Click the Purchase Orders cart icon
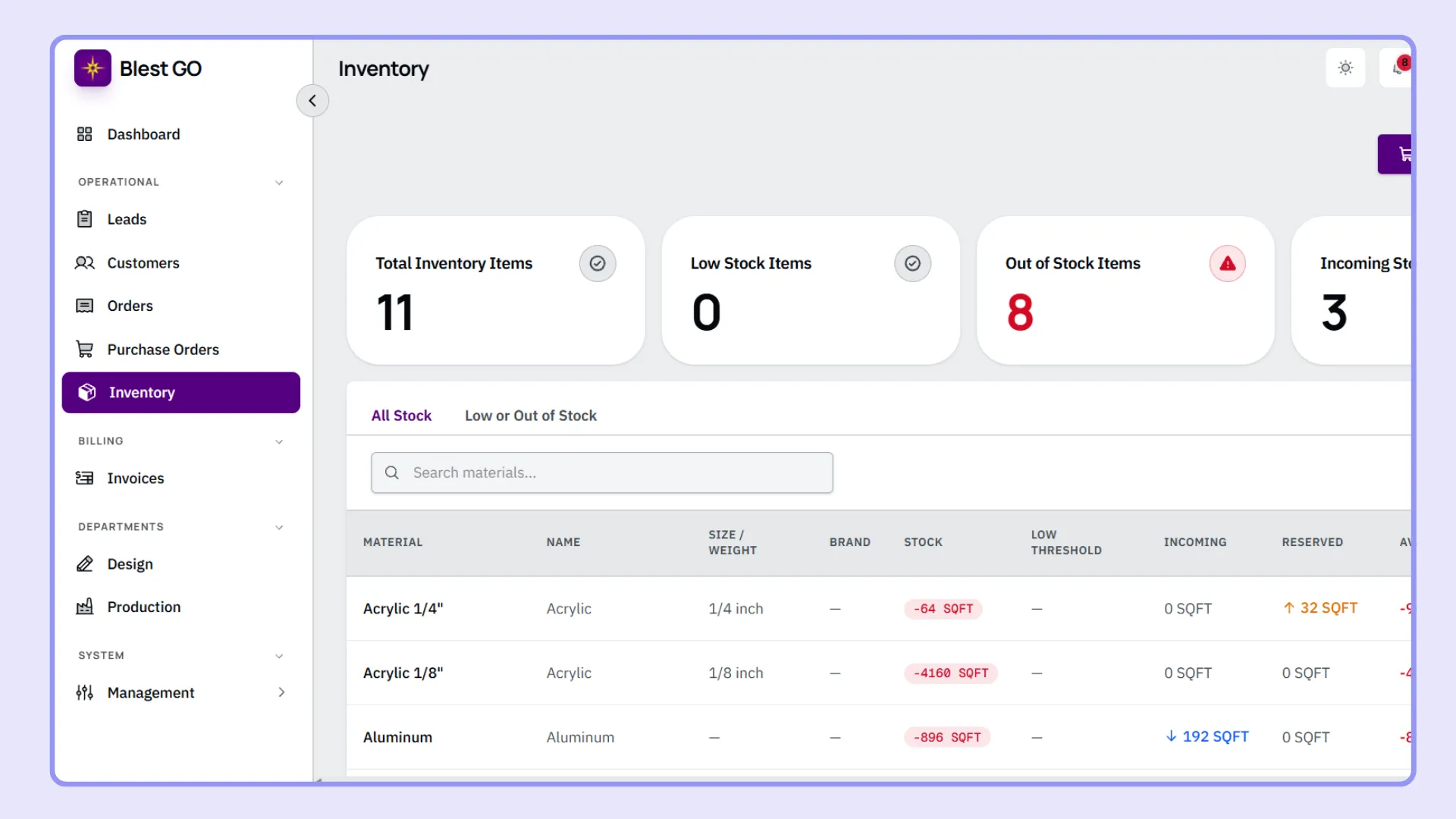This screenshot has height=819, width=1456. tap(84, 350)
